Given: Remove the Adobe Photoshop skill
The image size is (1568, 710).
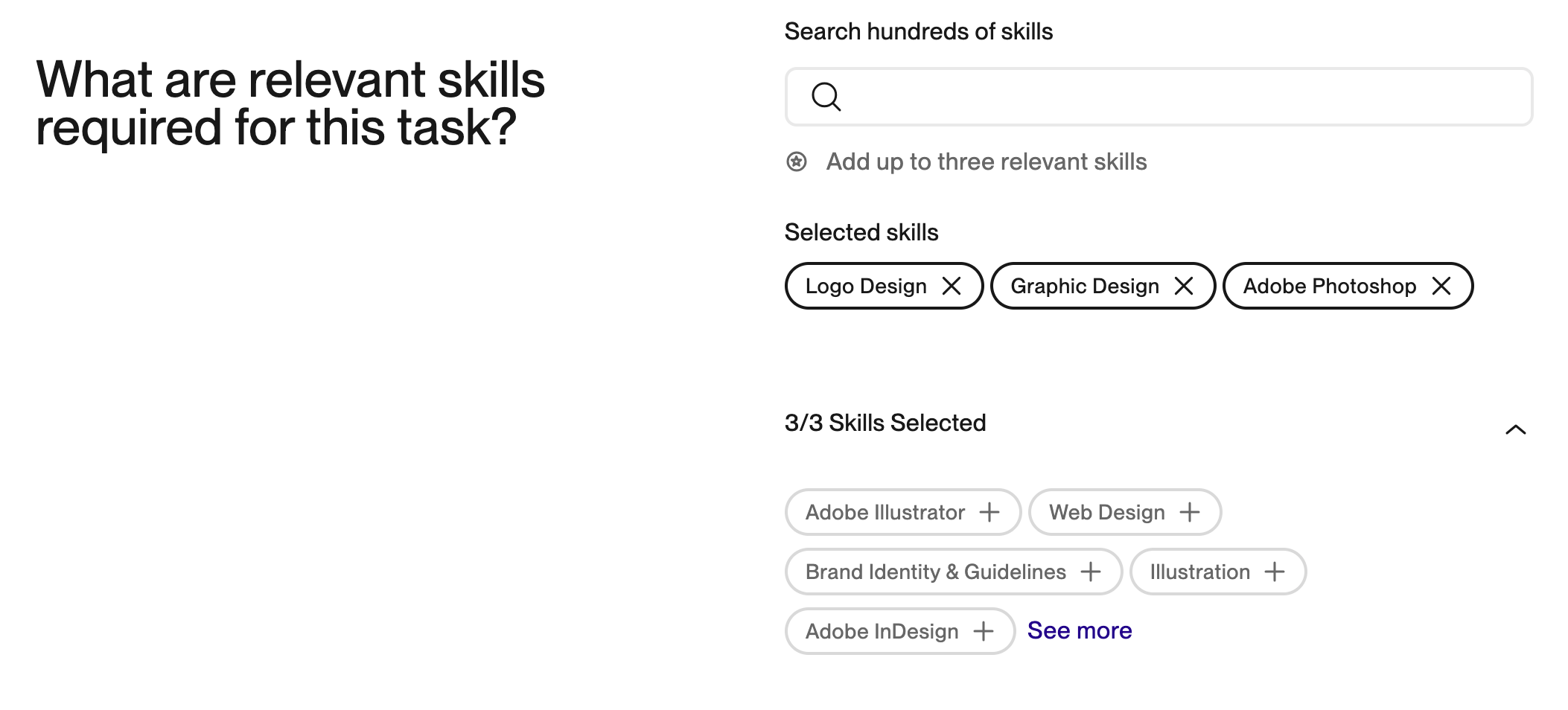Looking at the screenshot, I should coord(1441,286).
